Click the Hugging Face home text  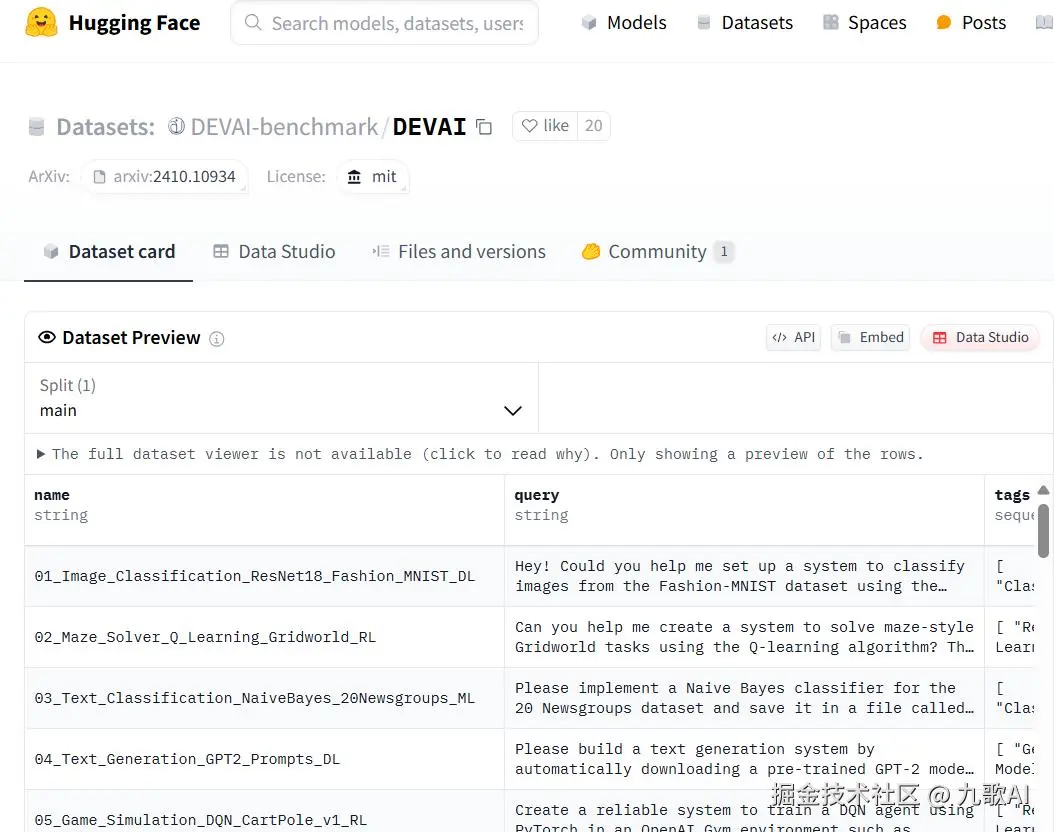(134, 23)
